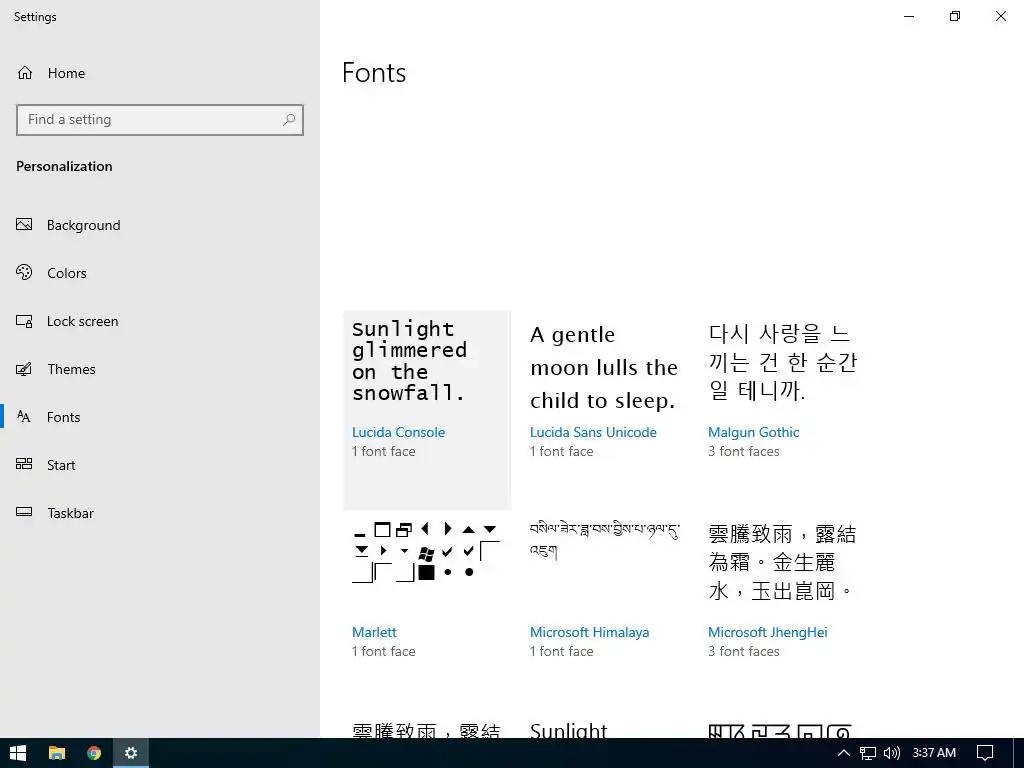The height and width of the screenshot is (768, 1024).
Task: Open Marlett font link
Action: [374, 632]
